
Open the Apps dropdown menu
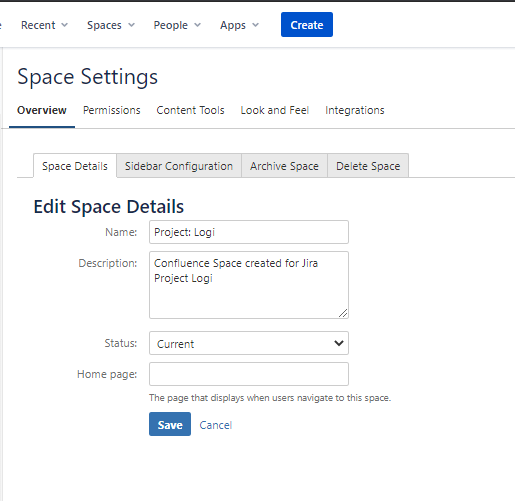239,25
